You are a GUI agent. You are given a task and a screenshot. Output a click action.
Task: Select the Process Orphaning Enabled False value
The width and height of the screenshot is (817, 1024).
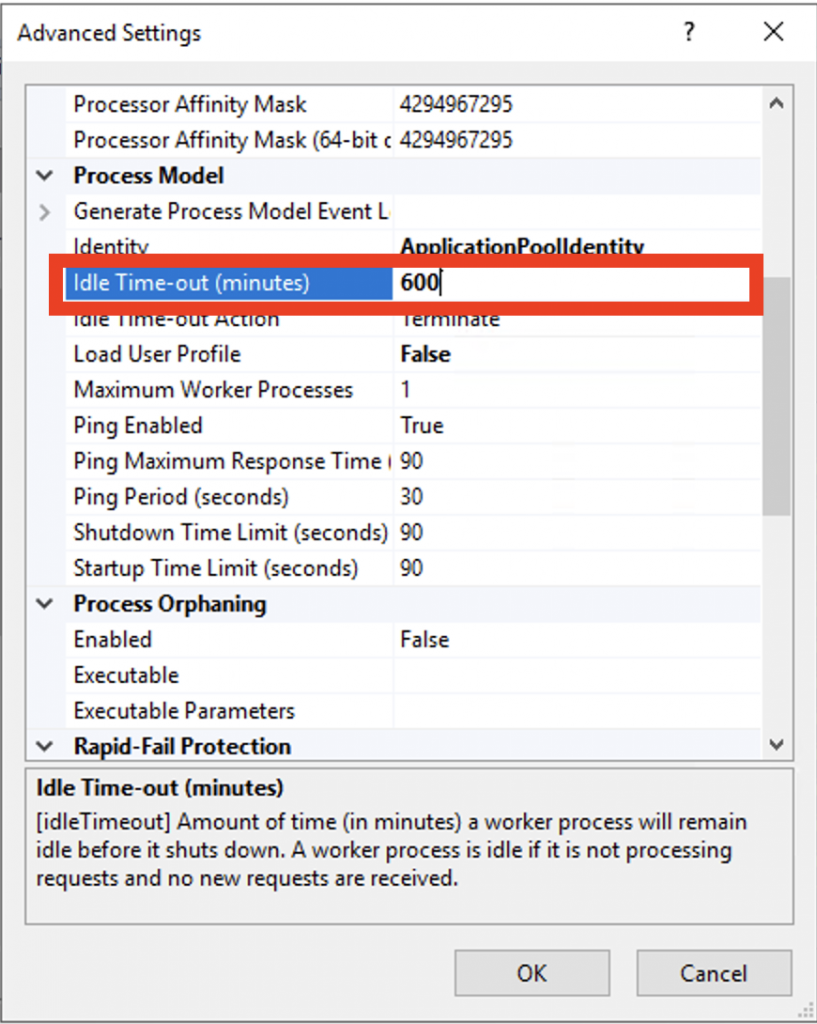[x=425, y=639]
